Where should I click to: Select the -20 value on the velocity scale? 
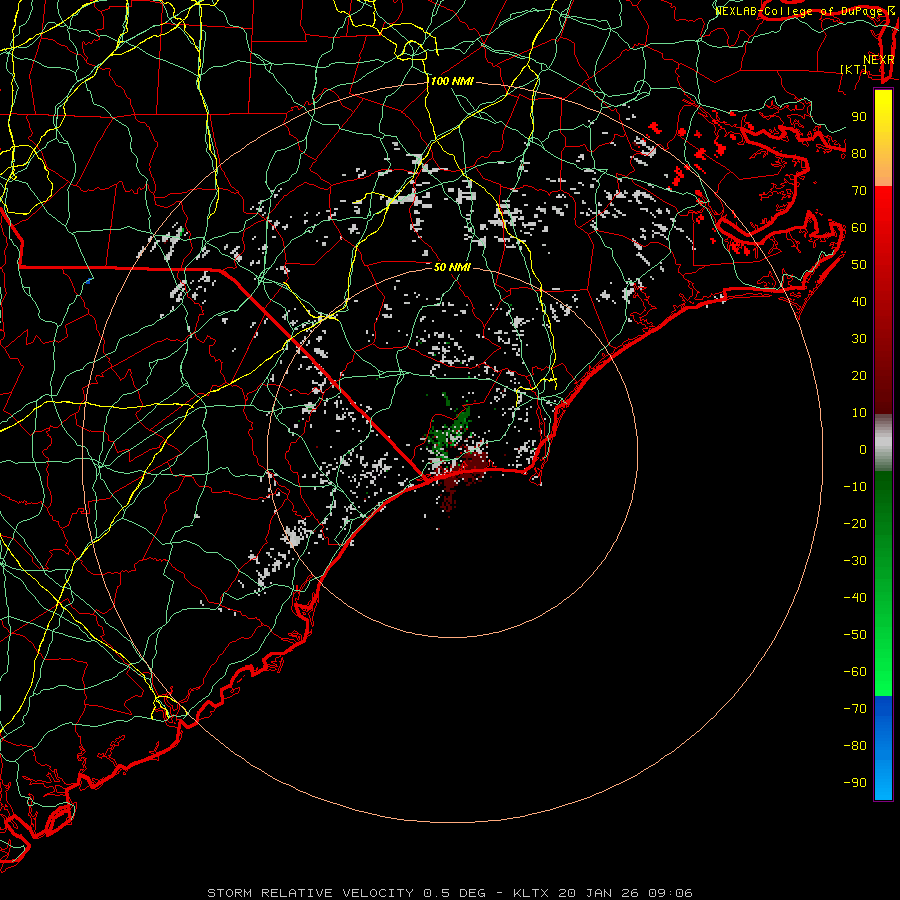point(855,524)
